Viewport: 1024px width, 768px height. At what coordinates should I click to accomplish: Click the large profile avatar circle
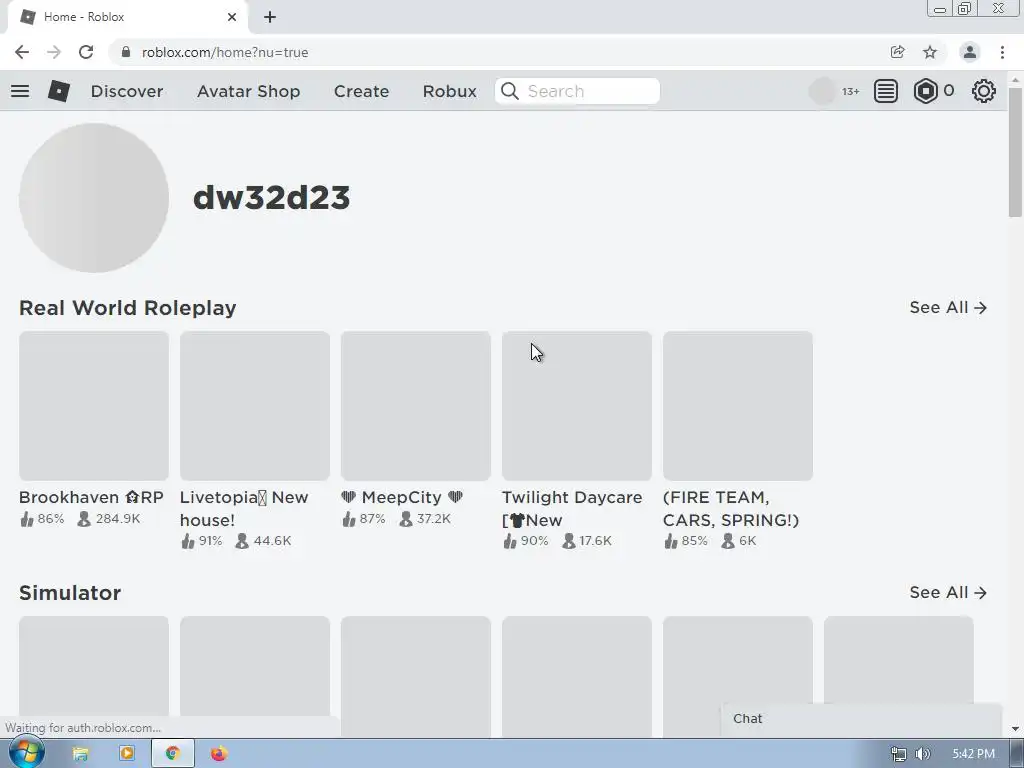(93, 198)
